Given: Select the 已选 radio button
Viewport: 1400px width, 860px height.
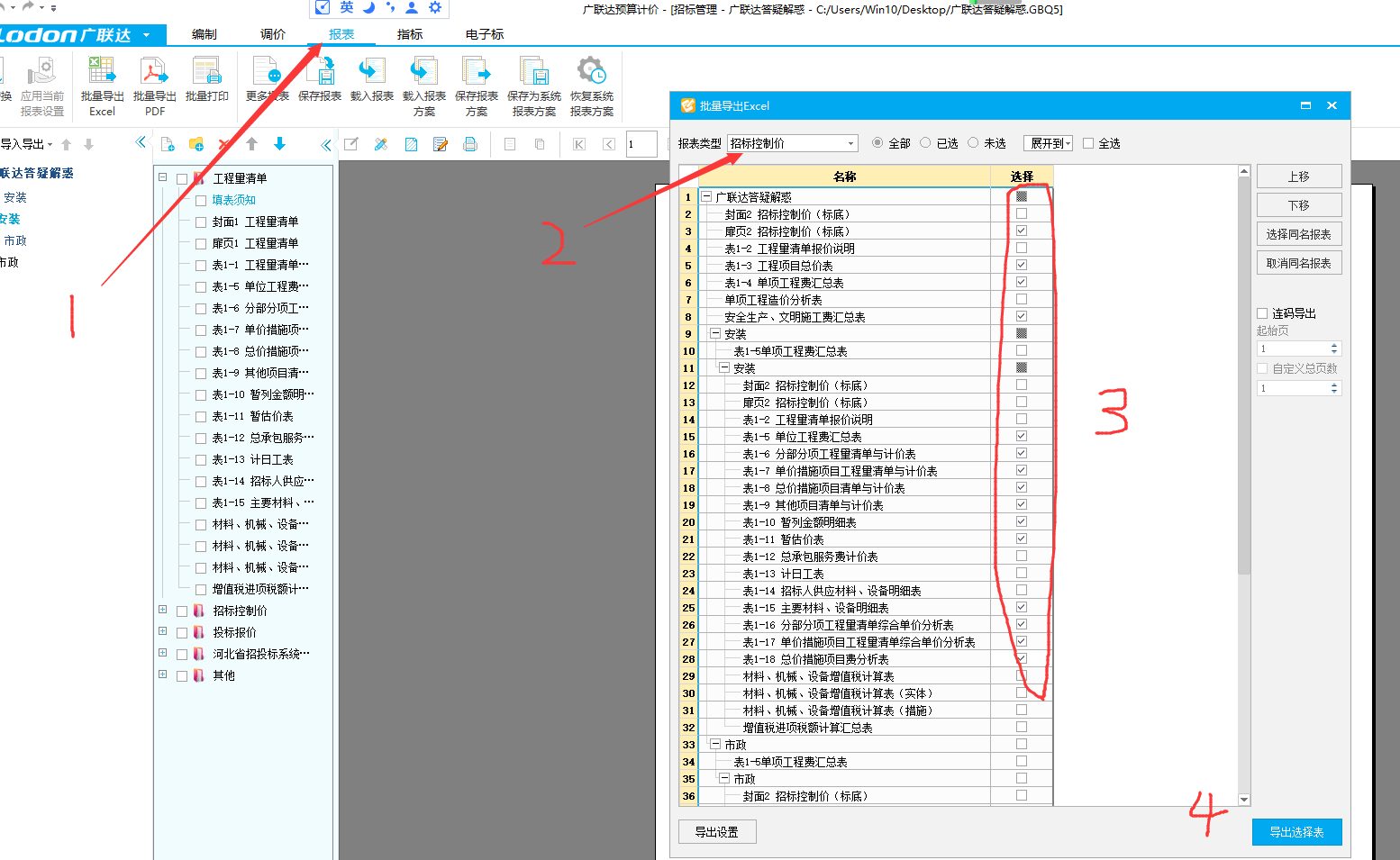Looking at the screenshot, I should click(x=925, y=142).
